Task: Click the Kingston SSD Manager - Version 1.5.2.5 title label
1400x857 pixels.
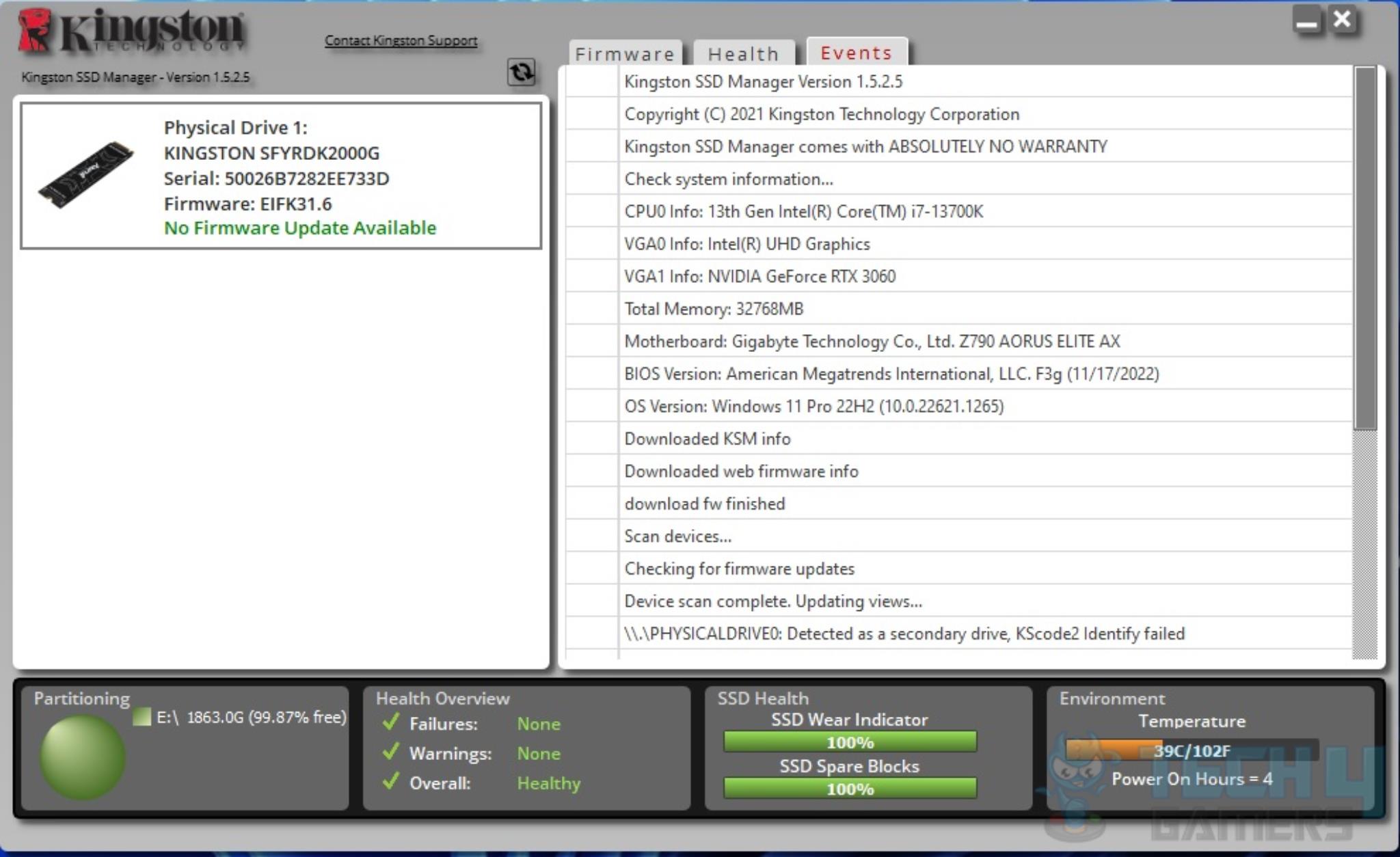Action: pos(135,77)
